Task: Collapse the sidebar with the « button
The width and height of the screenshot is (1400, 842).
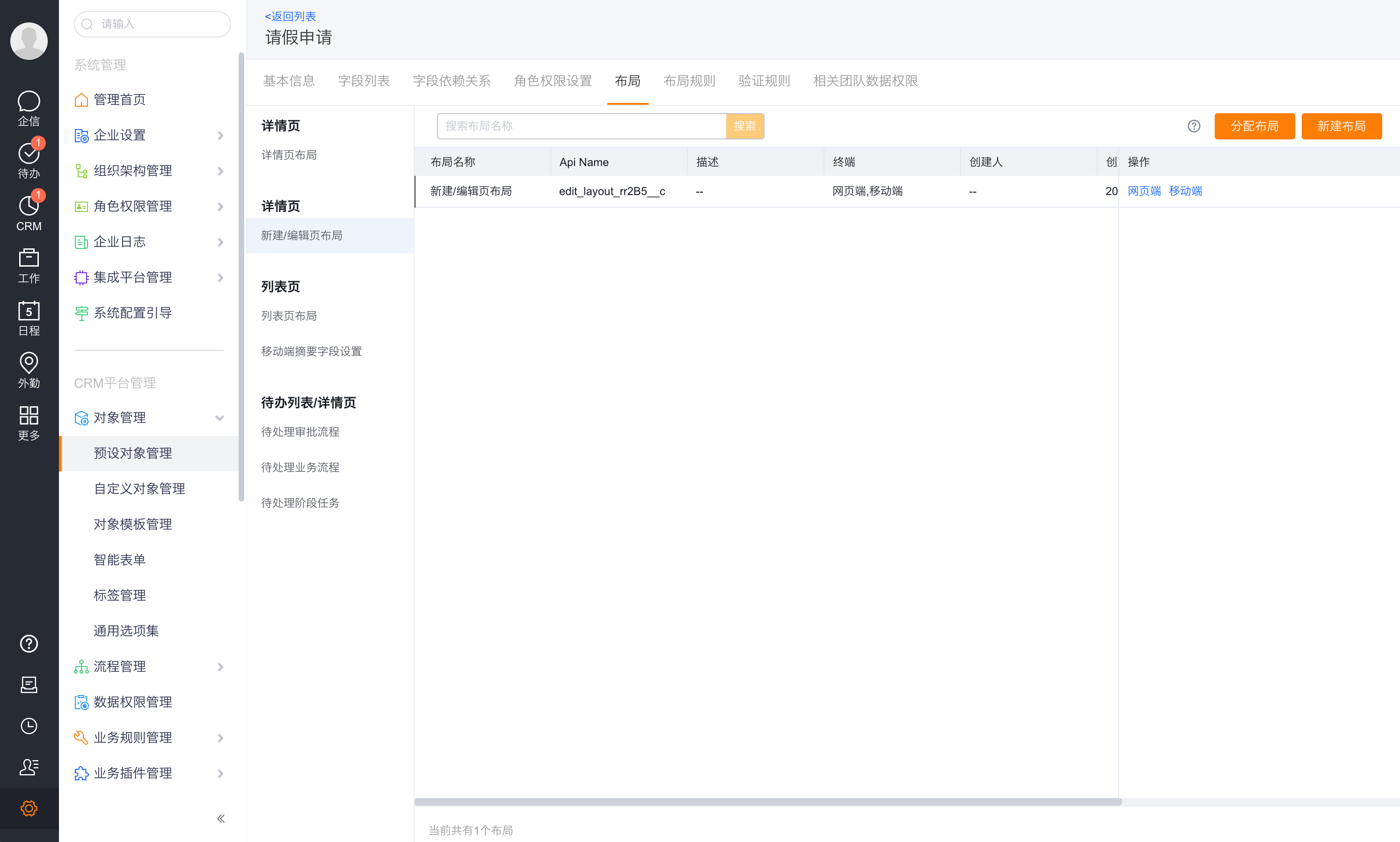Action: pyautogui.click(x=221, y=818)
